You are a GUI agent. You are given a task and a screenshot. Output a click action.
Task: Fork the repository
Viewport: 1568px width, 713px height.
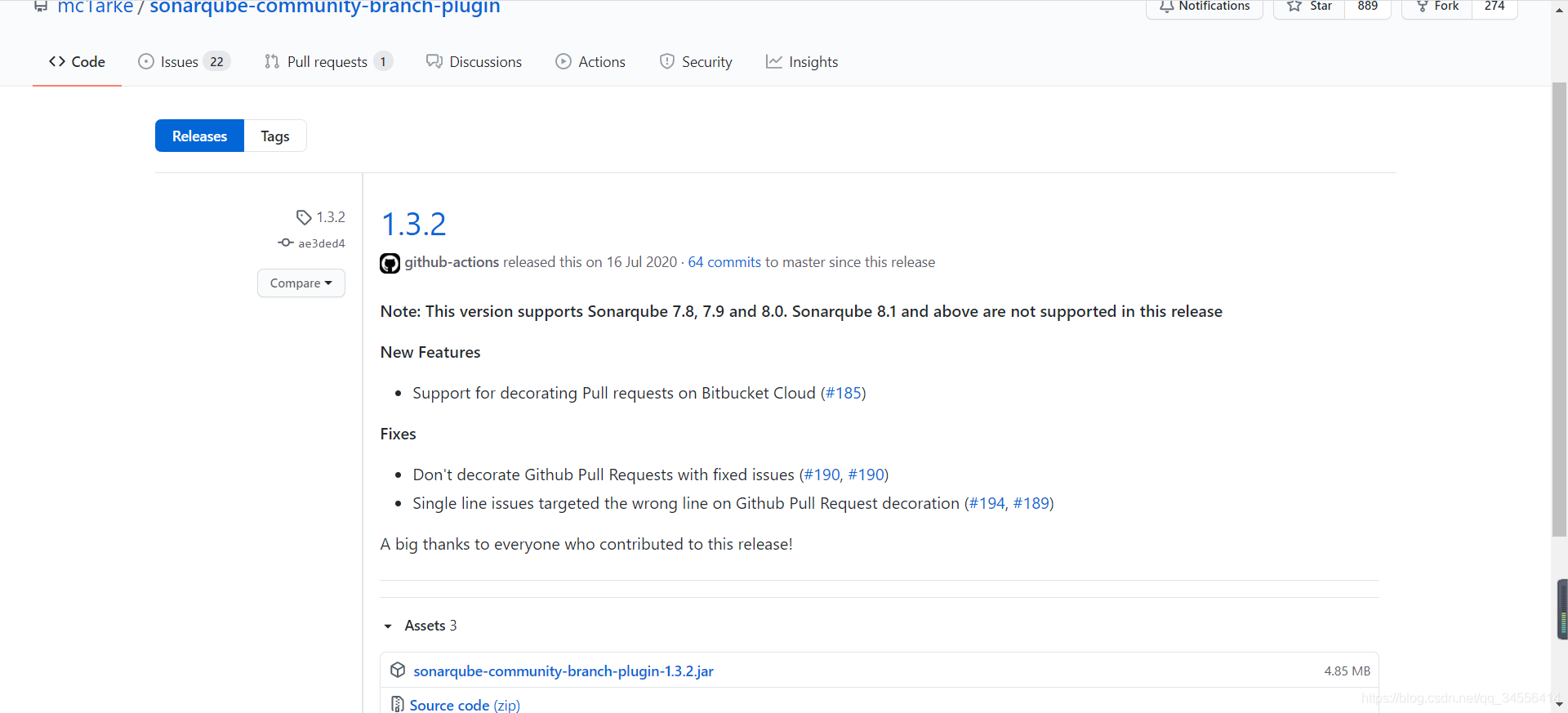tap(1437, 7)
